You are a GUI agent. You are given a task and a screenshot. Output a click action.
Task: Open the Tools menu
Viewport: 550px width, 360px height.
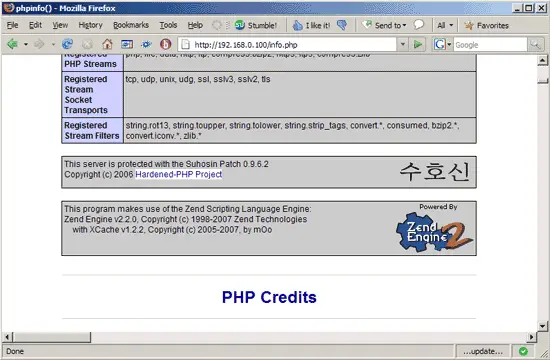tap(168, 25)
